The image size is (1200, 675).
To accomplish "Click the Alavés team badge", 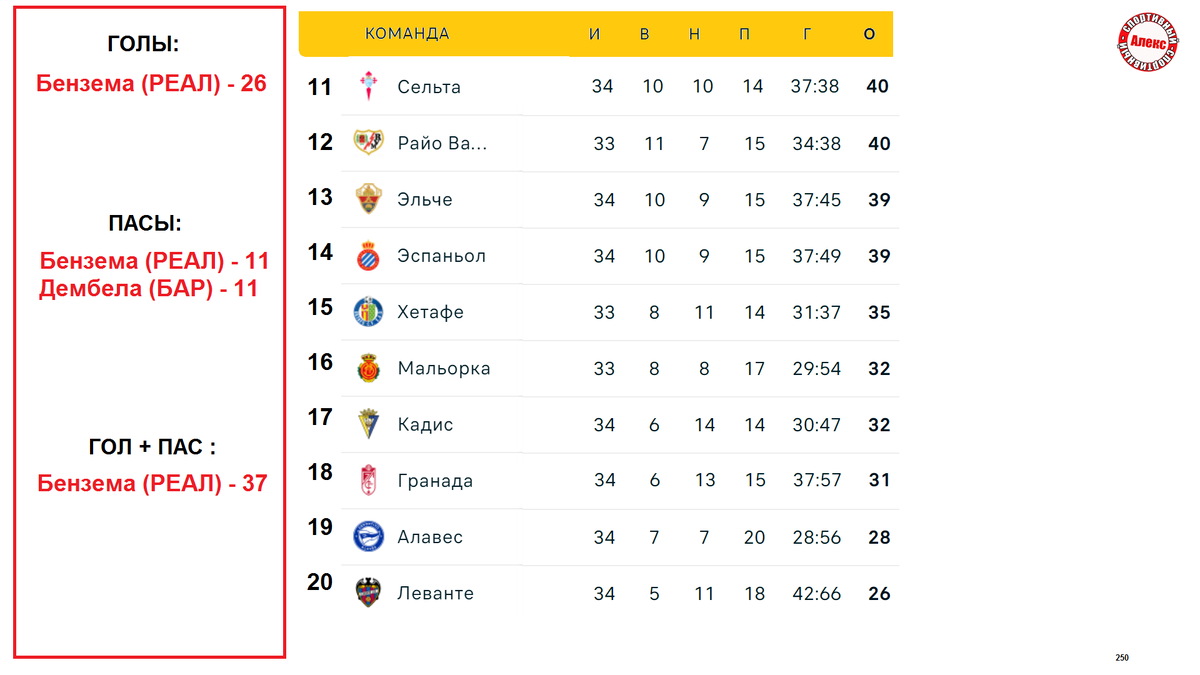I will (368, 537).
